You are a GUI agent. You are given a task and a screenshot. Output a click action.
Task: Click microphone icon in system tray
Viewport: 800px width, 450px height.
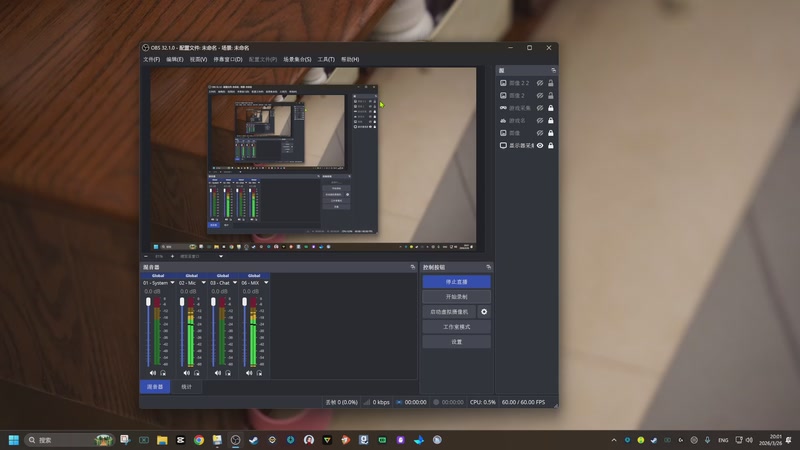pos(707,440)
